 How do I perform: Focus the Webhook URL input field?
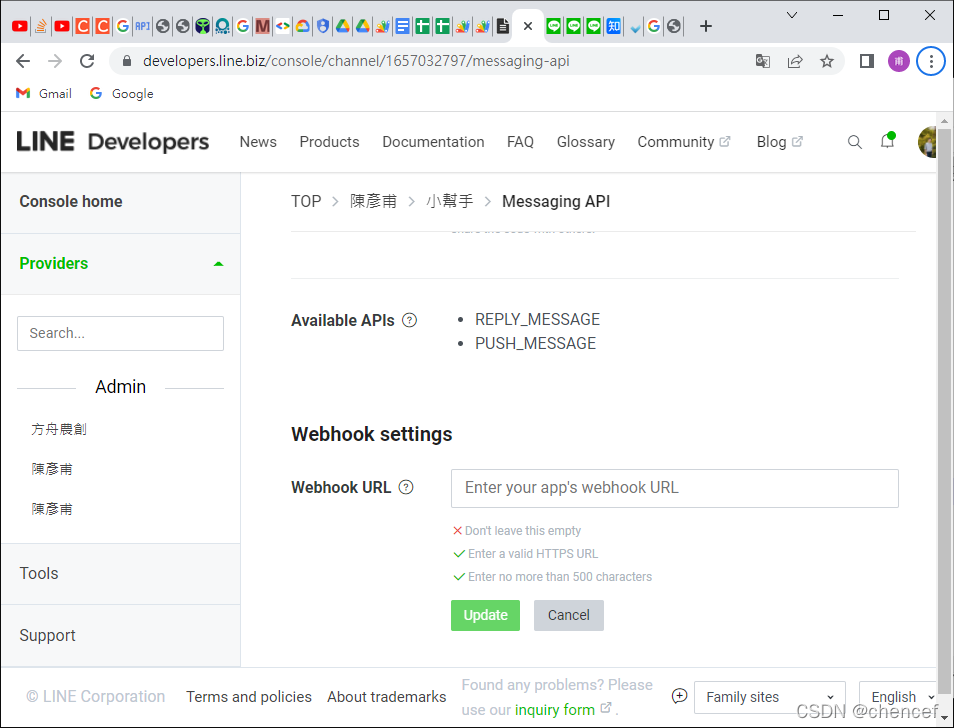point(675,488)
